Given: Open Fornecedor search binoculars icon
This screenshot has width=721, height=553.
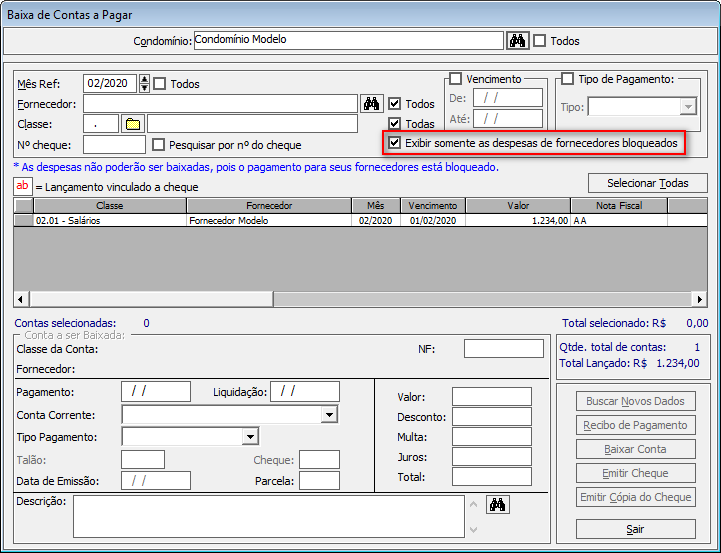Looking at the screenshot, I should [371, 104].
